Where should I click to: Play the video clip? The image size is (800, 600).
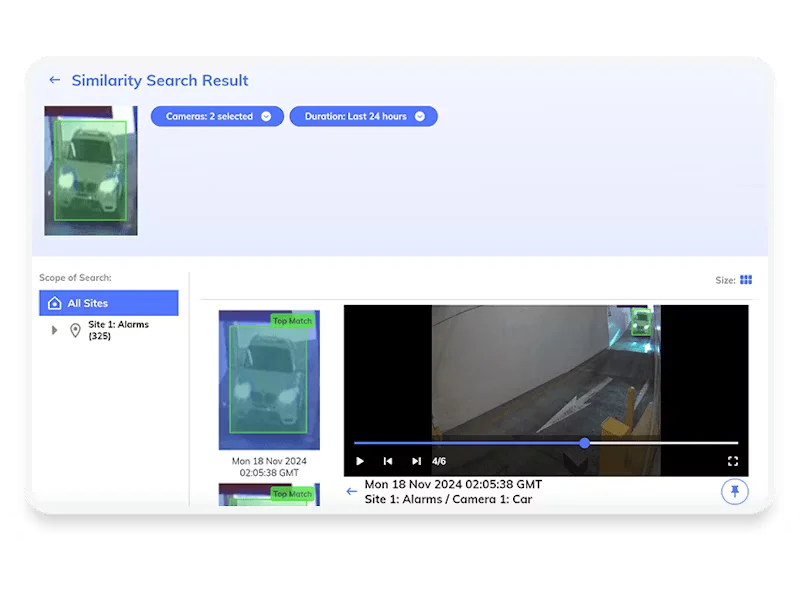[360, 461]
